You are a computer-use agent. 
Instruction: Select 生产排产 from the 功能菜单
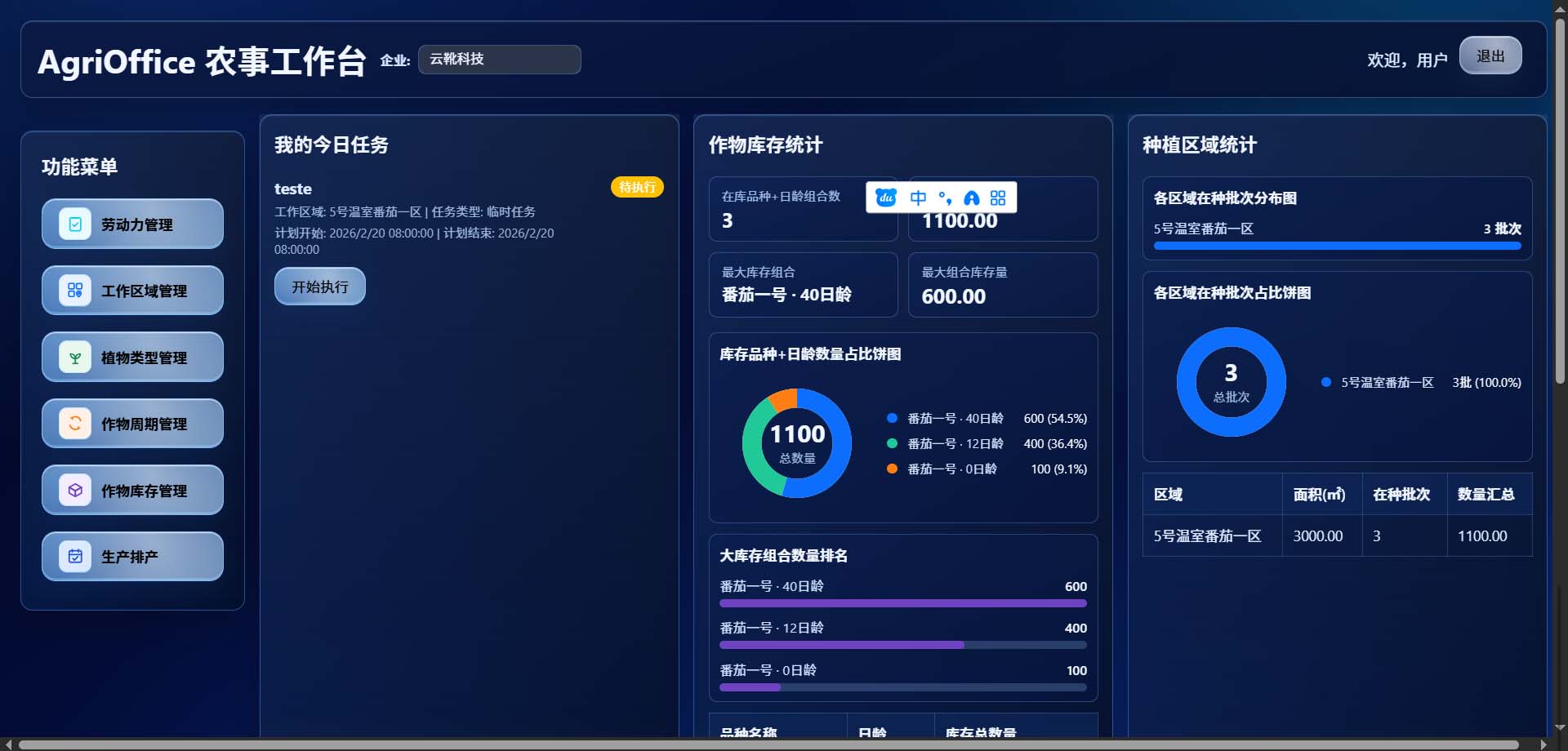[132, 556]
